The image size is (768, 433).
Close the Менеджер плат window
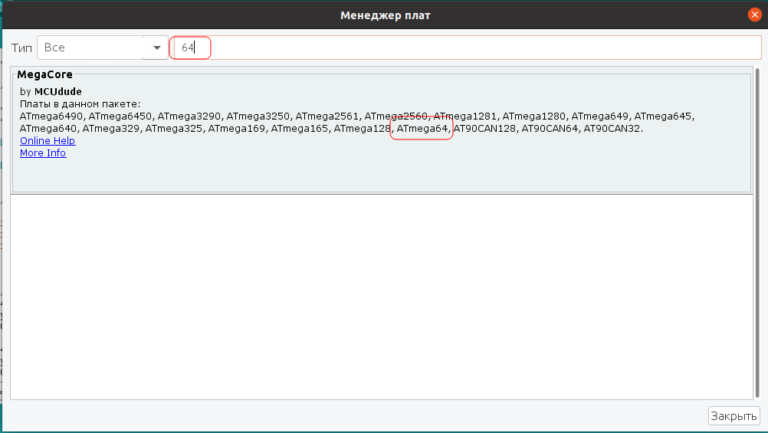pyautogui.click(x=753, y=14)
